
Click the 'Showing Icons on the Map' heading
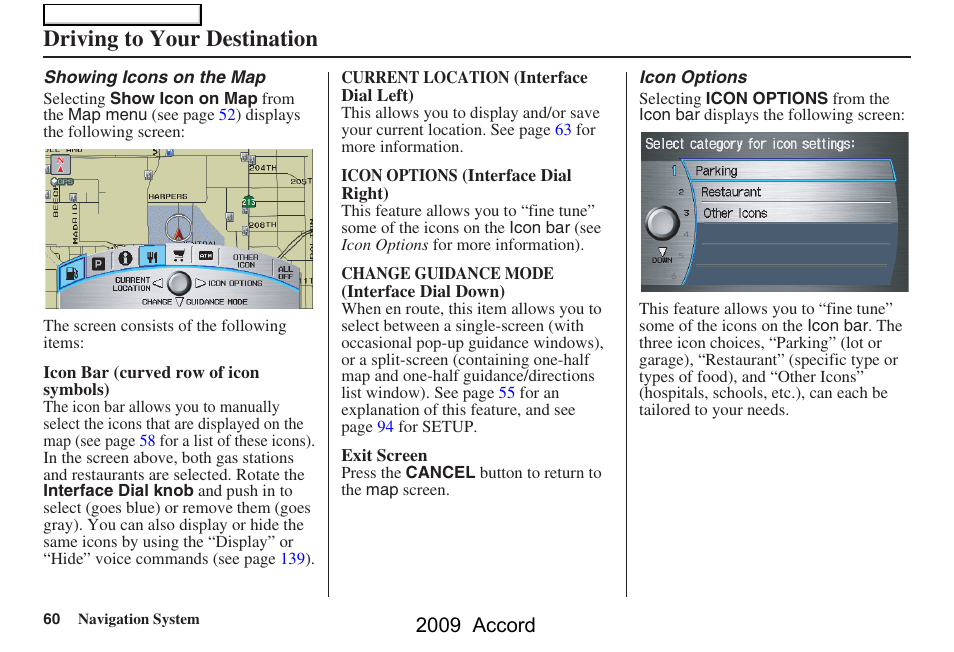pyautogui.click(x=155, y=77)
